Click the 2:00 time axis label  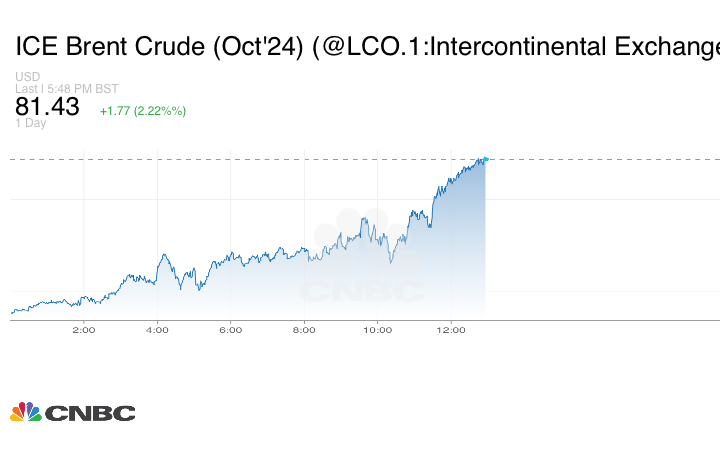tap(83, 329)
